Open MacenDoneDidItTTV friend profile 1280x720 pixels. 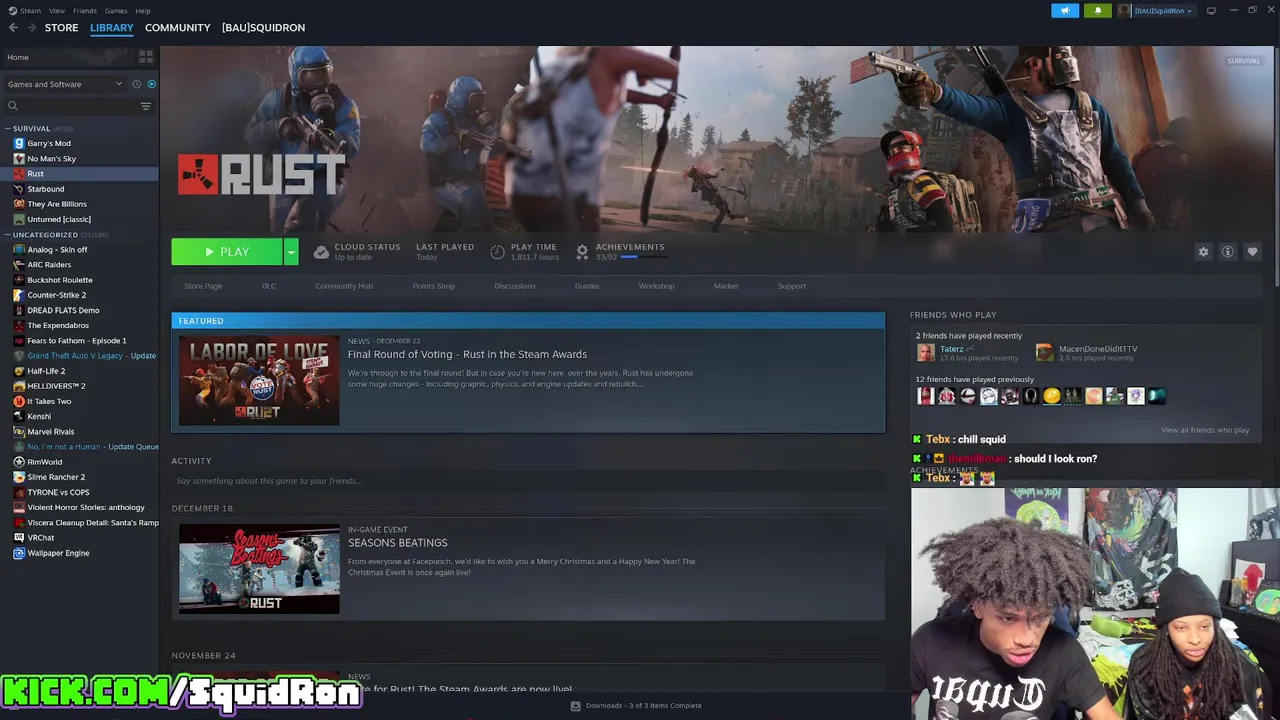pos(1098,349)
